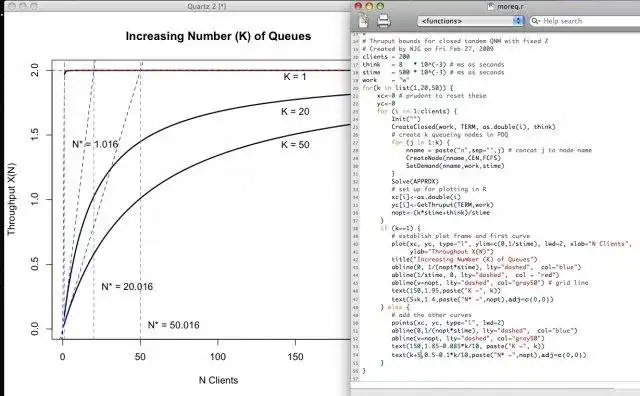Click the file proxy icon beside the moreq.r title
The width and height of the screenshot is (640, 396).
(x=491, y=6)
